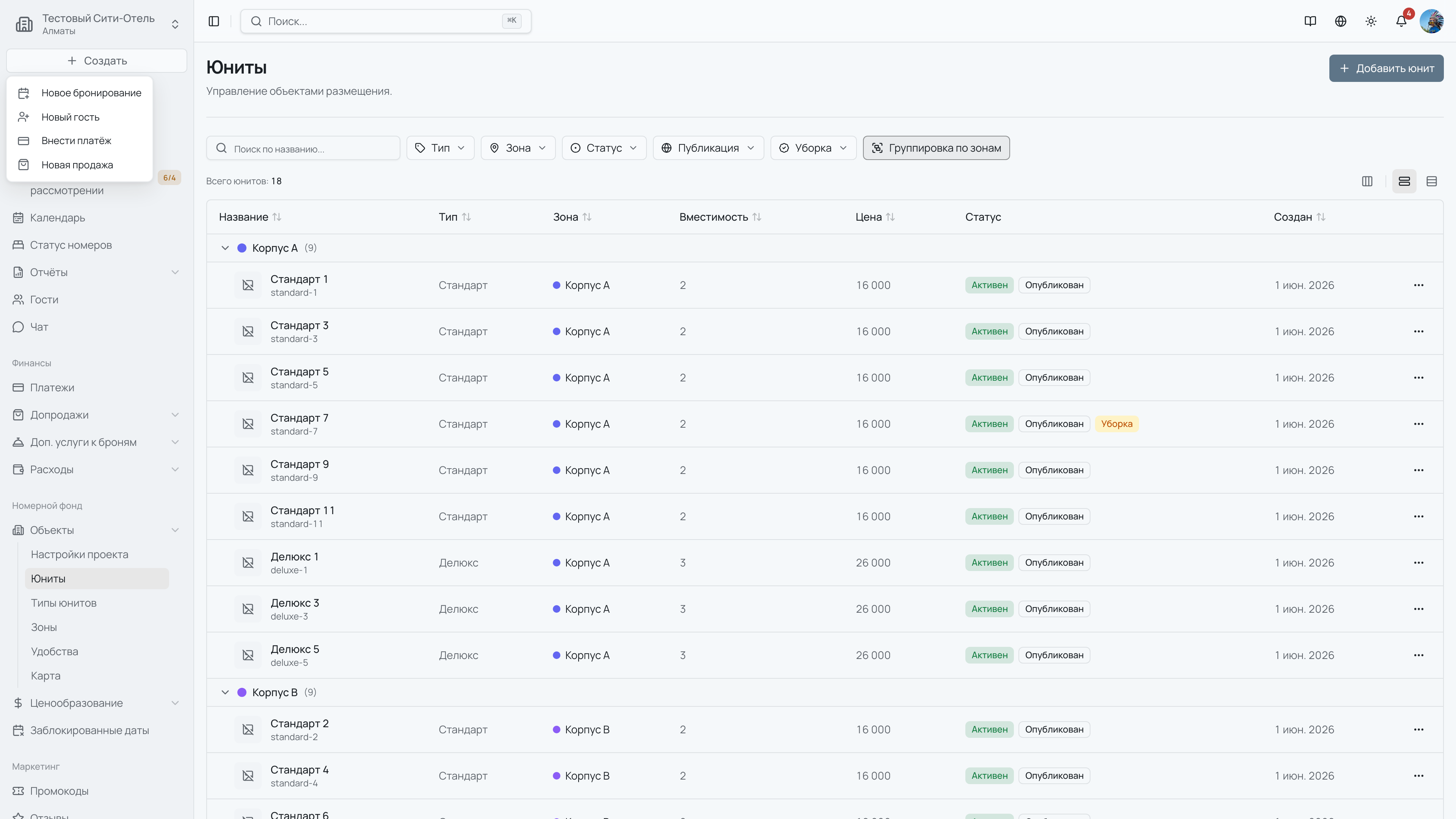Collapse the Корпус B group

pos(225,692)
